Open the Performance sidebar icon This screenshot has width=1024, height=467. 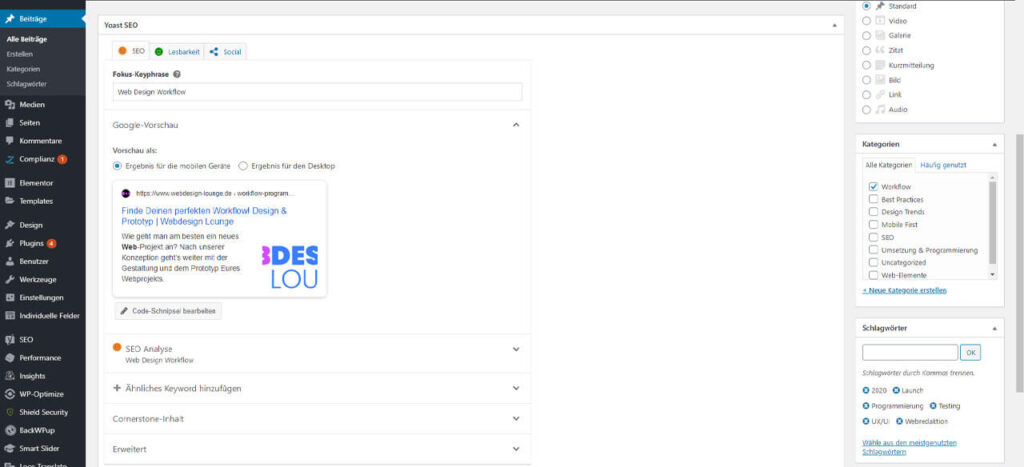(x=10, y=358)
